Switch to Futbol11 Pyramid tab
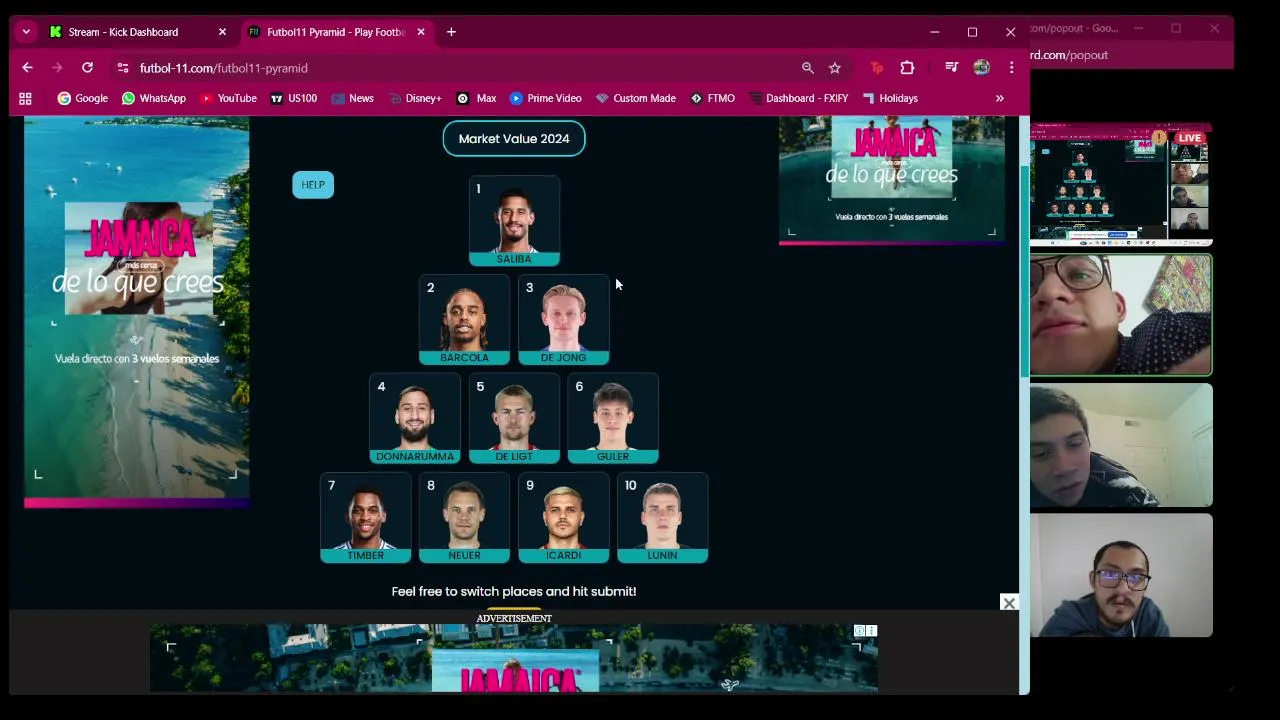This screenshot has width=1280, height=720. click(336, 32)
